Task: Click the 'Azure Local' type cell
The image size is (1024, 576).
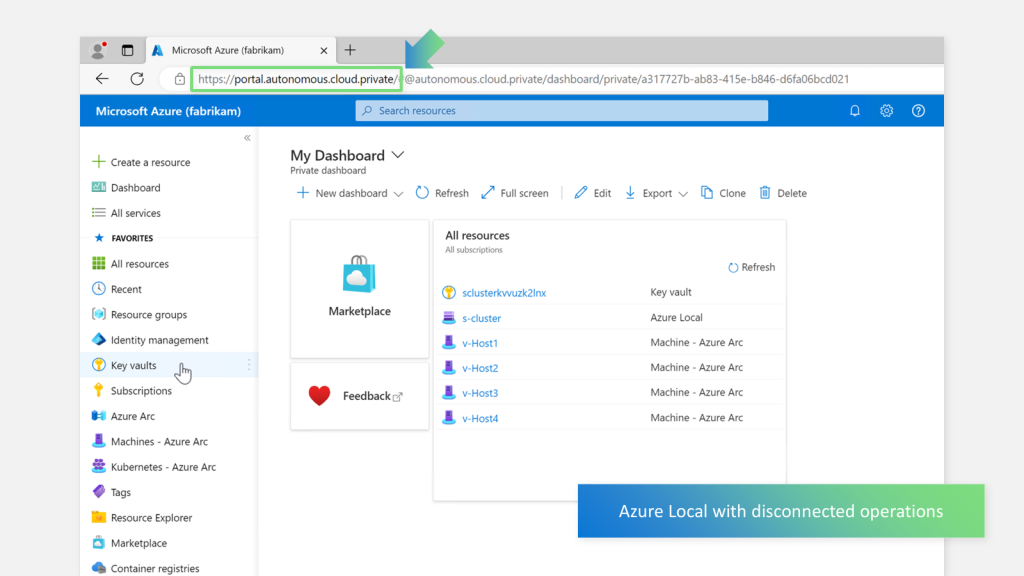Action: (x=677, y=317)
